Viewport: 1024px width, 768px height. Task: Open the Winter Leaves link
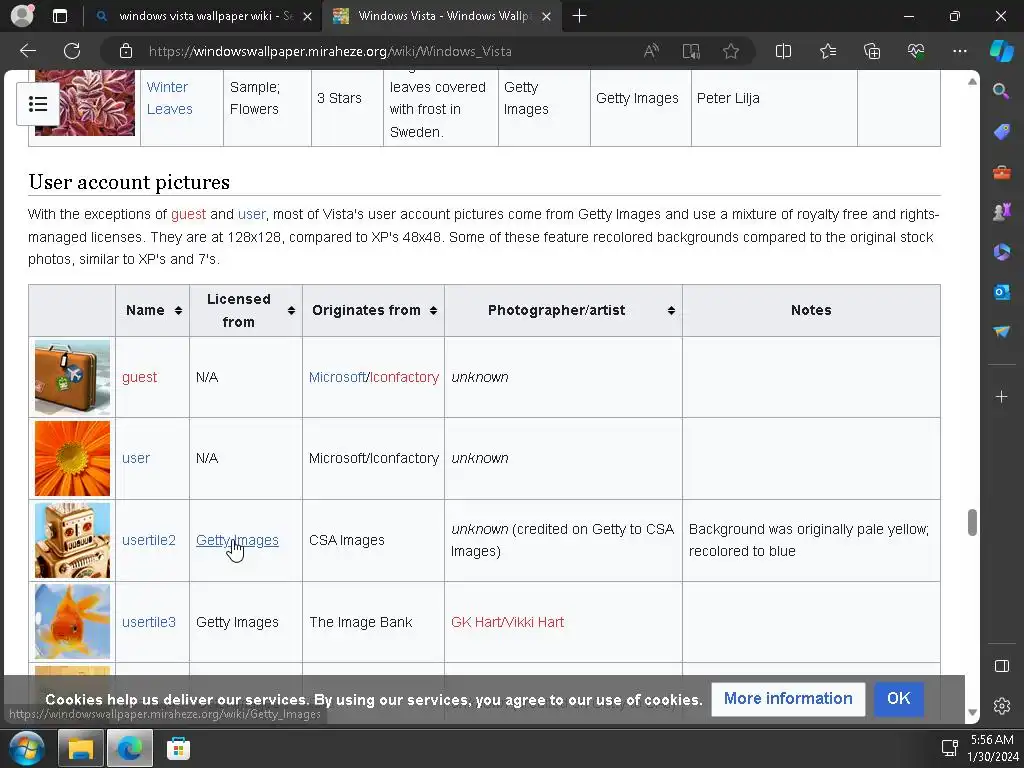[169, 98]
